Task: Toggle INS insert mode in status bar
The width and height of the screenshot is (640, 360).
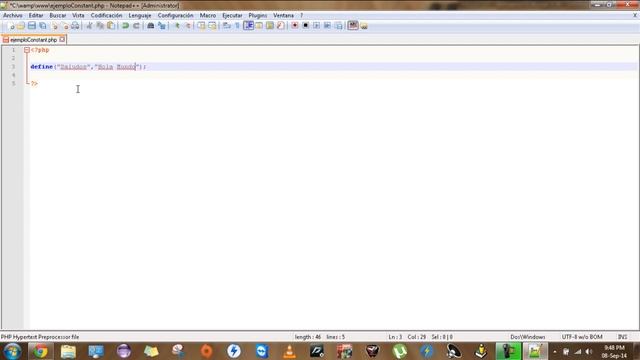Action: pos(622,337)
